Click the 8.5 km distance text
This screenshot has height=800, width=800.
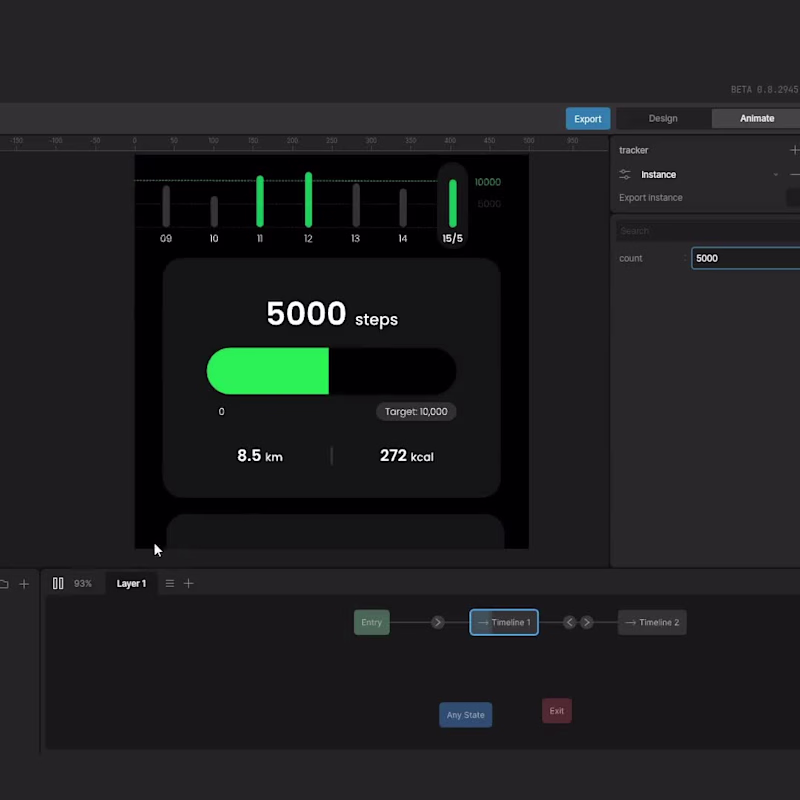pyautogui.click(x=260, y=456)
